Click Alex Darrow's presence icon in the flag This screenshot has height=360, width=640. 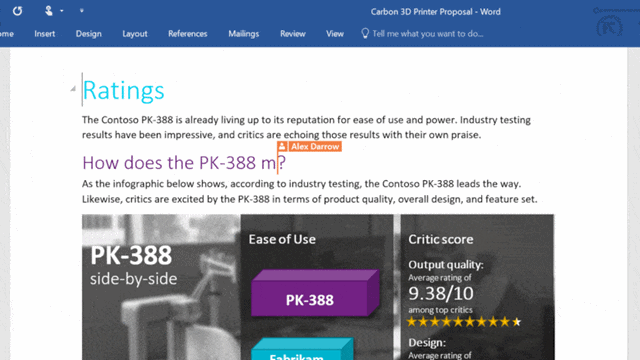click(282, 147)
